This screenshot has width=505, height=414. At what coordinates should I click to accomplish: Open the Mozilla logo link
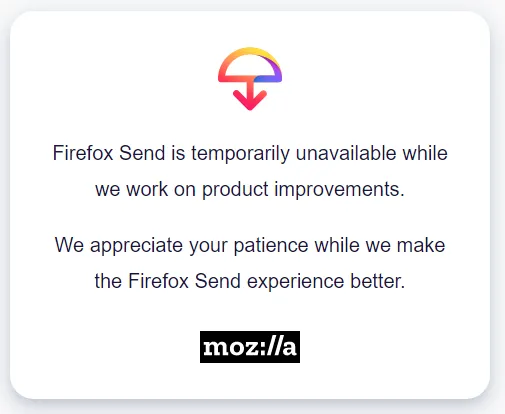(250, 347)
